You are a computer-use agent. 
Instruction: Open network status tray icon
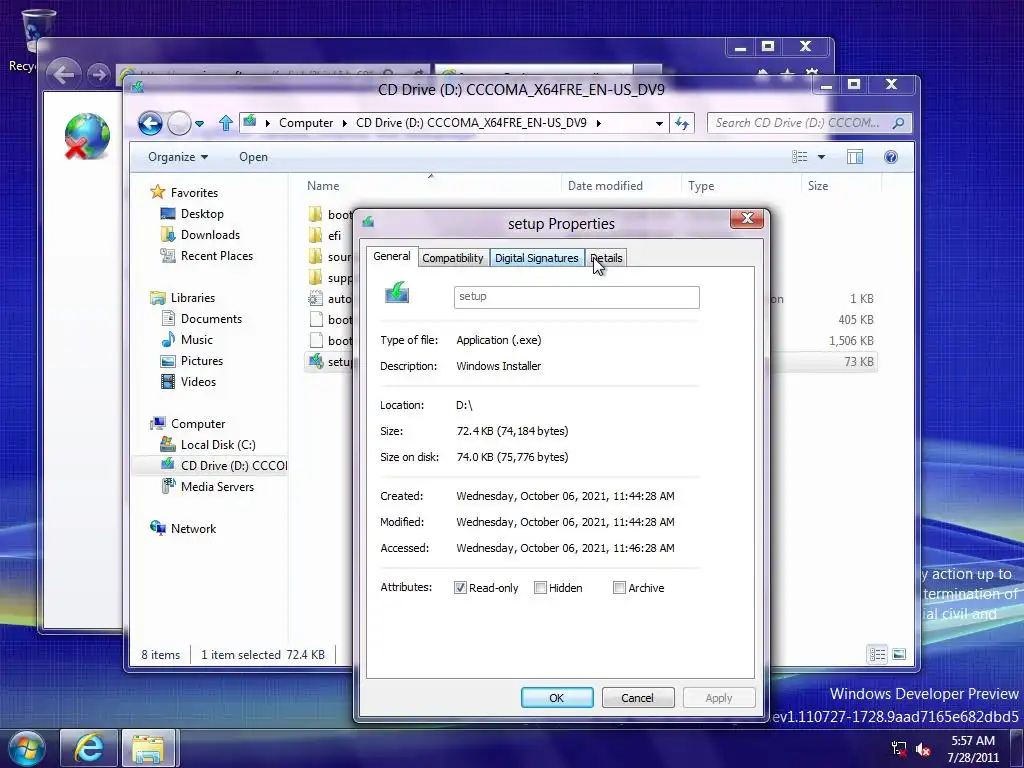[x=899, y=748]
